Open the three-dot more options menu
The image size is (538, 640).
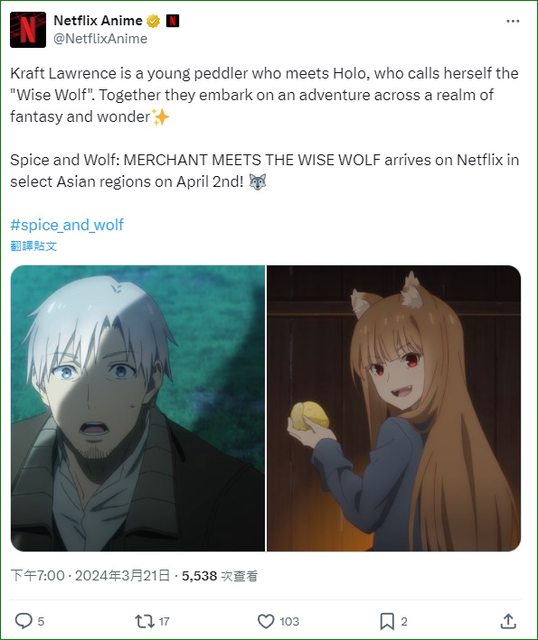click(x=513, y=21)
